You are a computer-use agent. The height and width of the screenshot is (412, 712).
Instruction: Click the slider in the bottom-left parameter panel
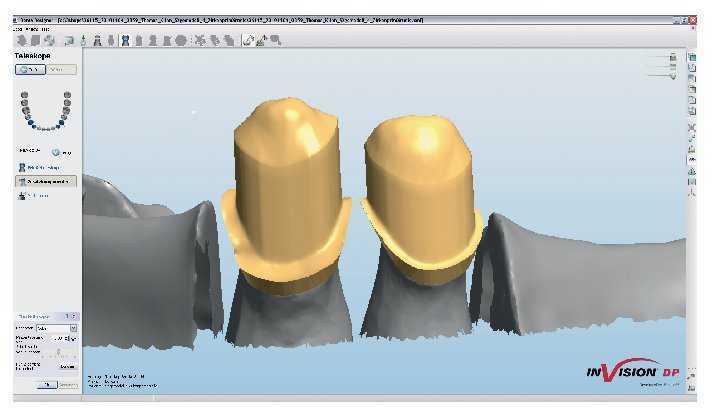pos(58,351)
